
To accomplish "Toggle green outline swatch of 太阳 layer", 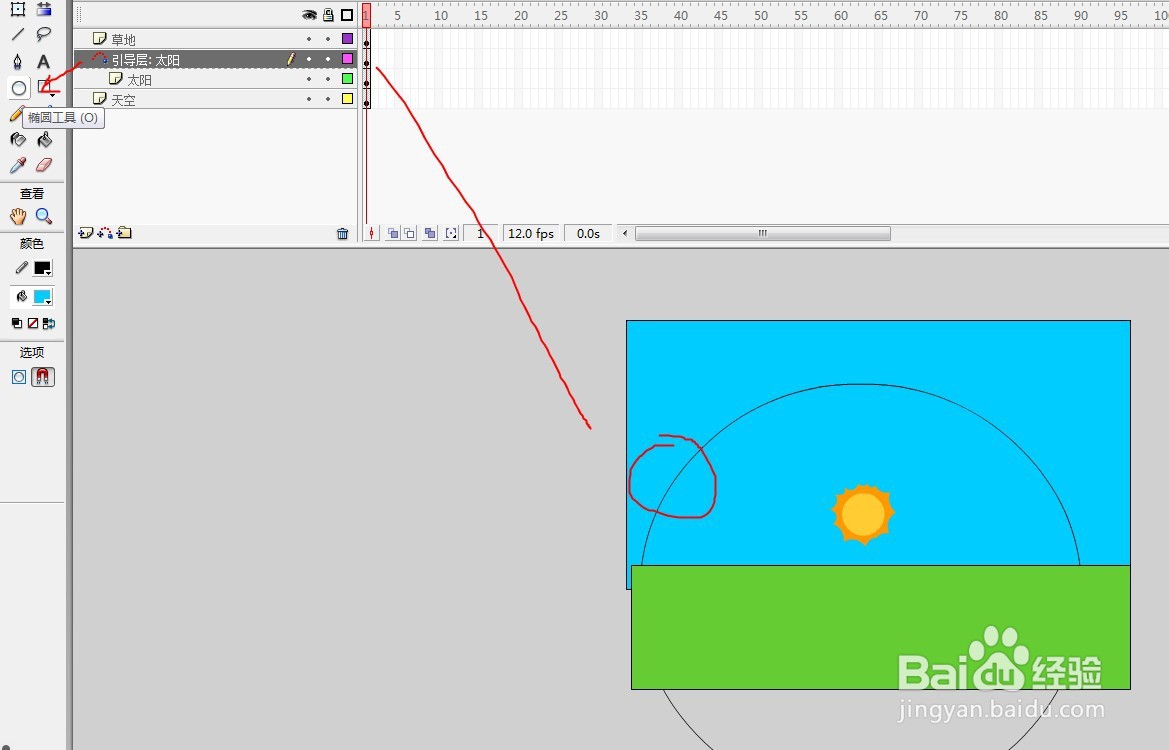I will coord(347,78).
